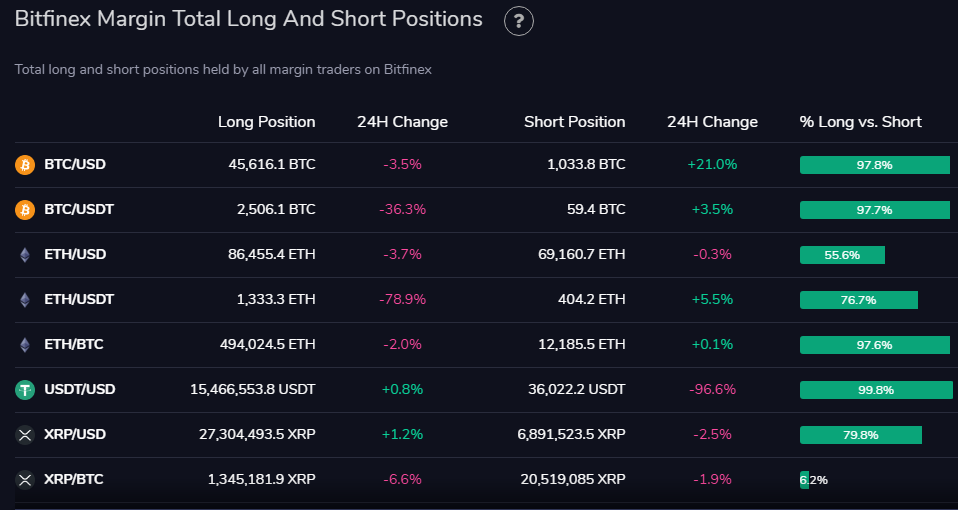This screenshot has width=958, height=510.
Task: Click the 97.8% BTC/USD long ratio bar
Action: [x=874, y=165]
